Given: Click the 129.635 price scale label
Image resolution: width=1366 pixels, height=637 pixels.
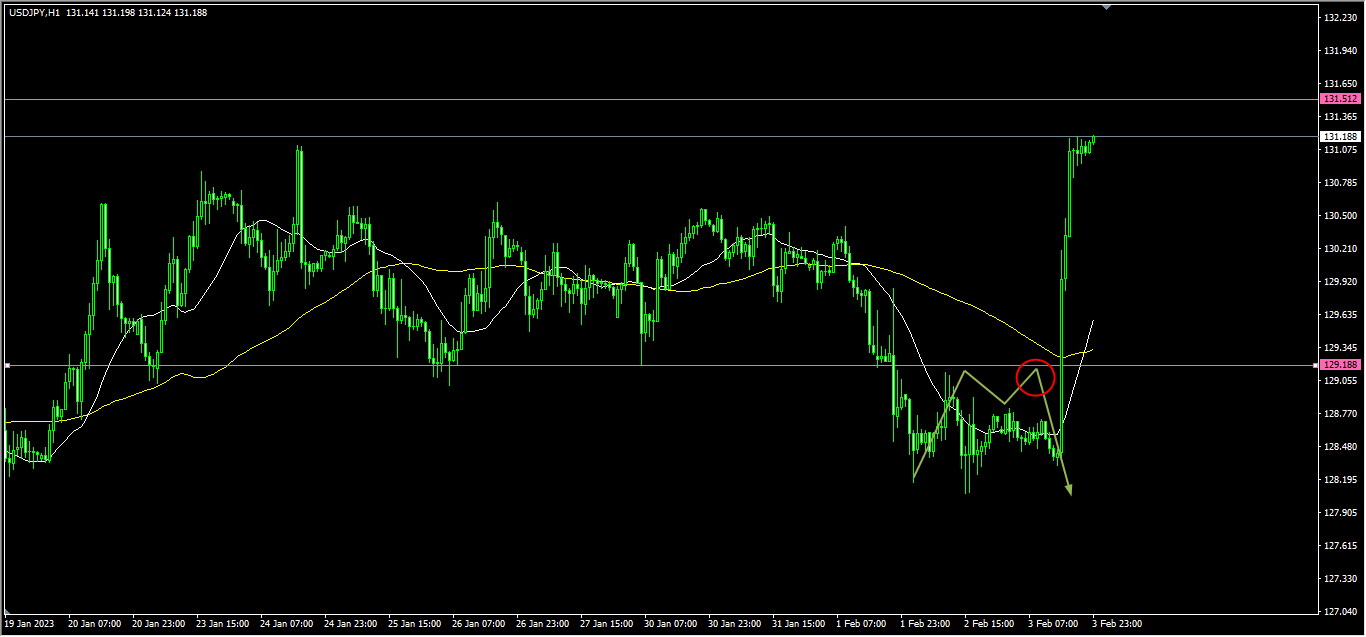Looking at the screenshot, I should tap(1340, 315).
